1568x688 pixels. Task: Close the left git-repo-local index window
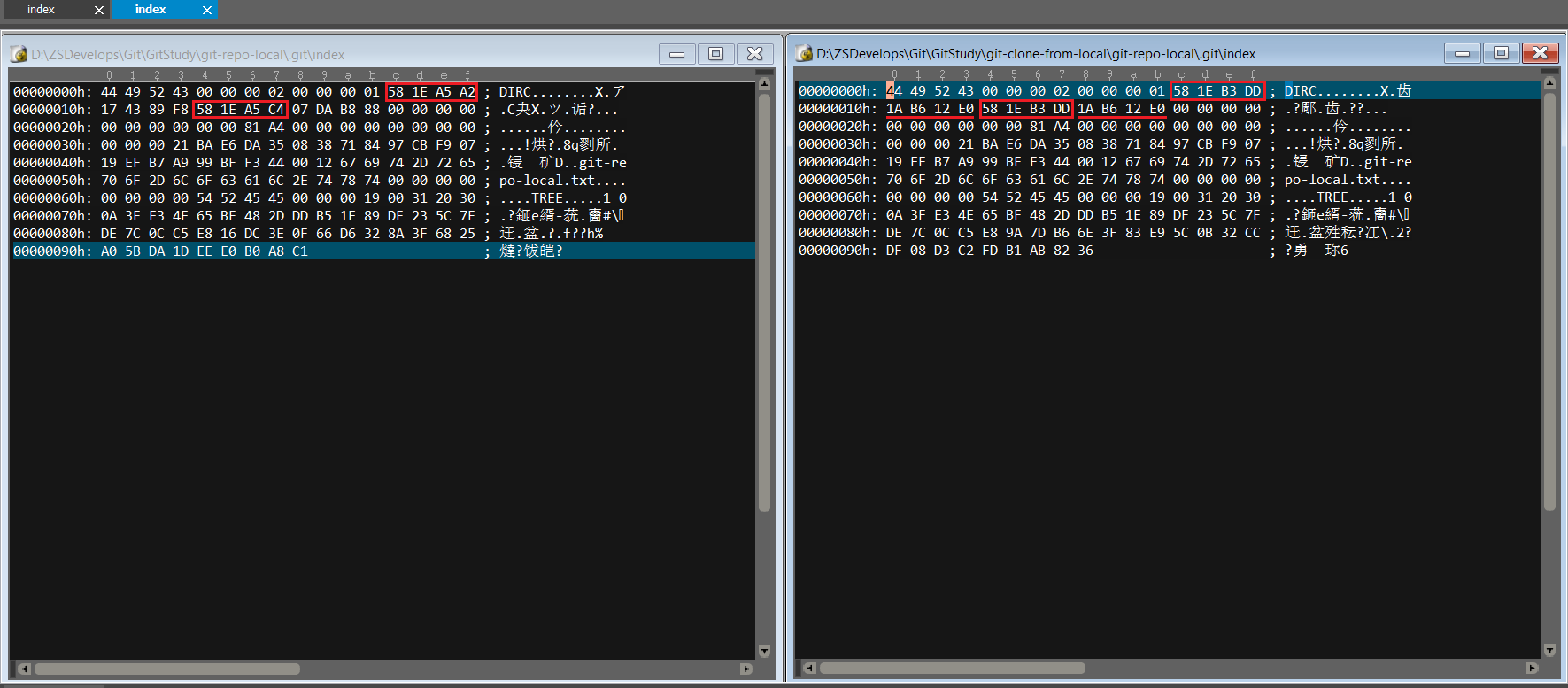[755, 54]
